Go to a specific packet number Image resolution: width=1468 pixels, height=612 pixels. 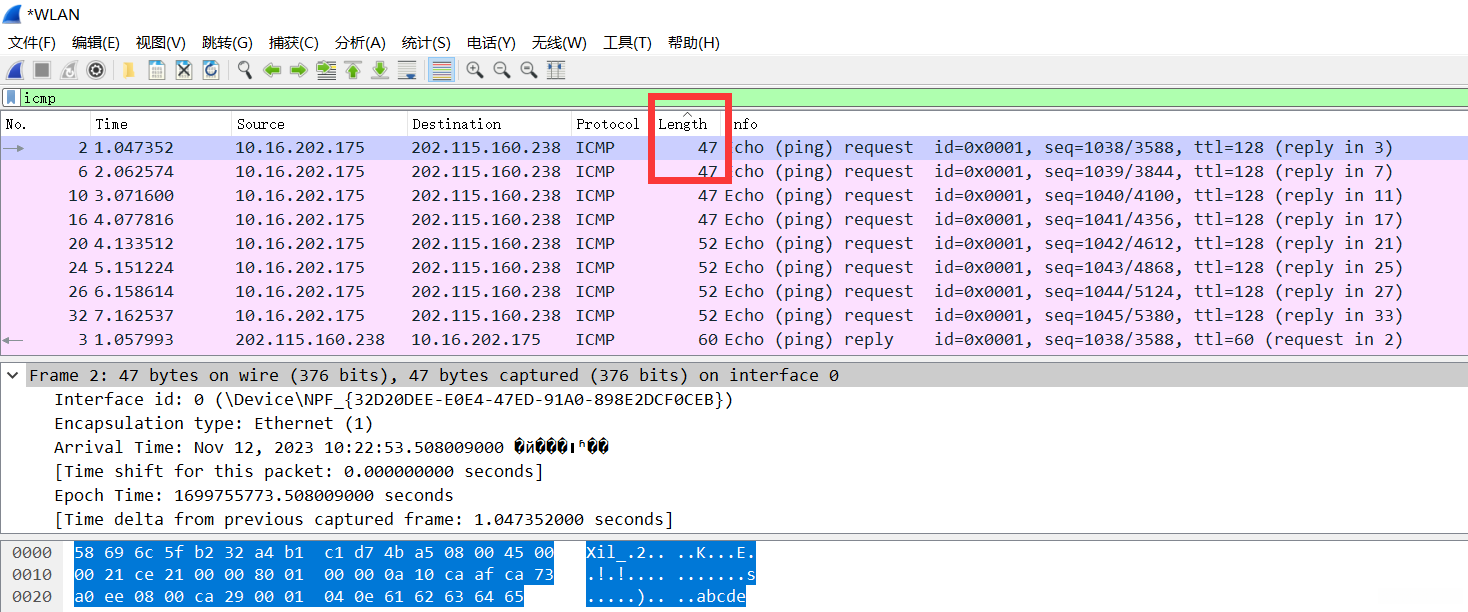click(x=326, y=70)
